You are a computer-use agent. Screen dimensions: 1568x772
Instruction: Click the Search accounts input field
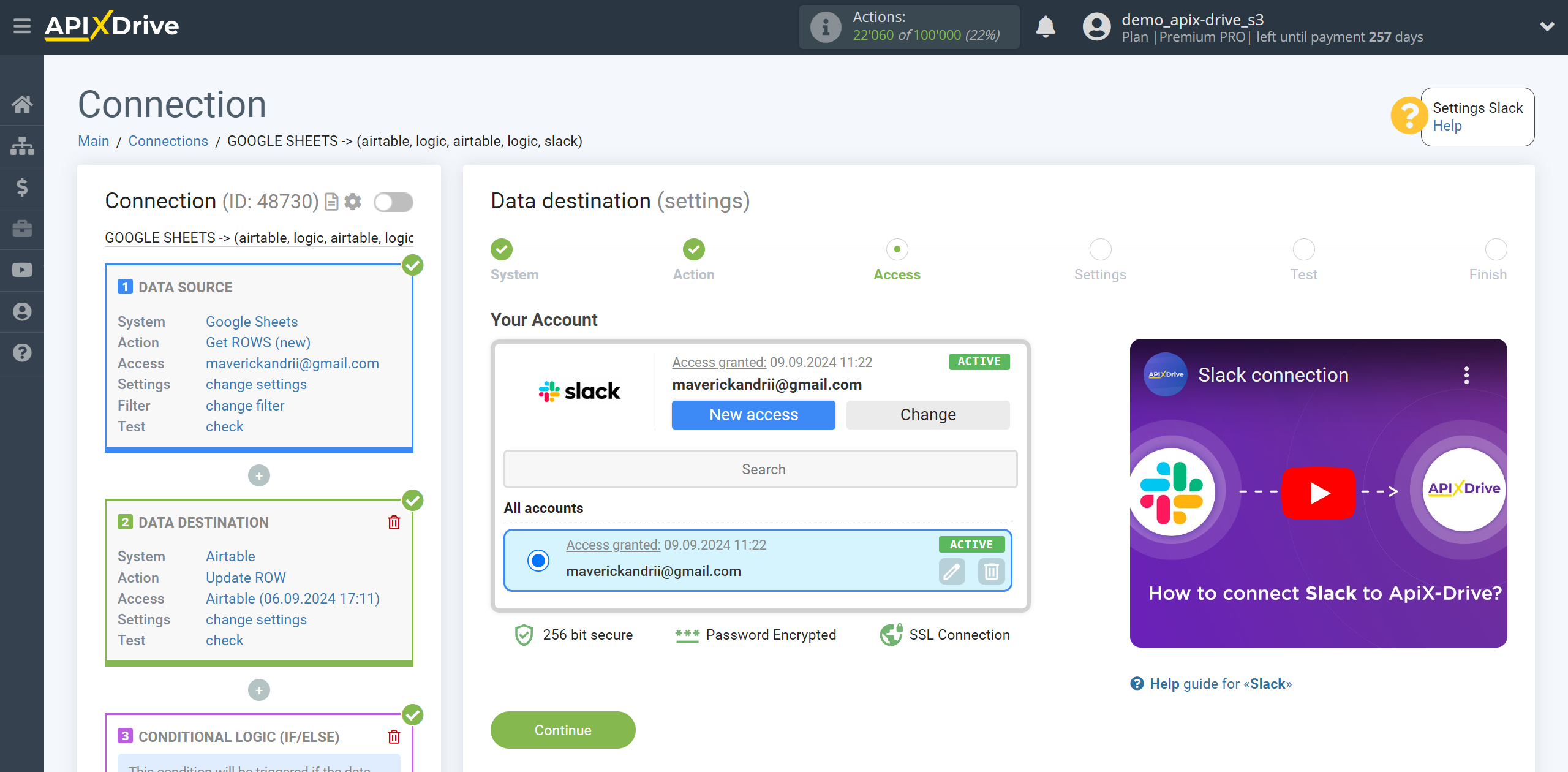click(762, 469)
